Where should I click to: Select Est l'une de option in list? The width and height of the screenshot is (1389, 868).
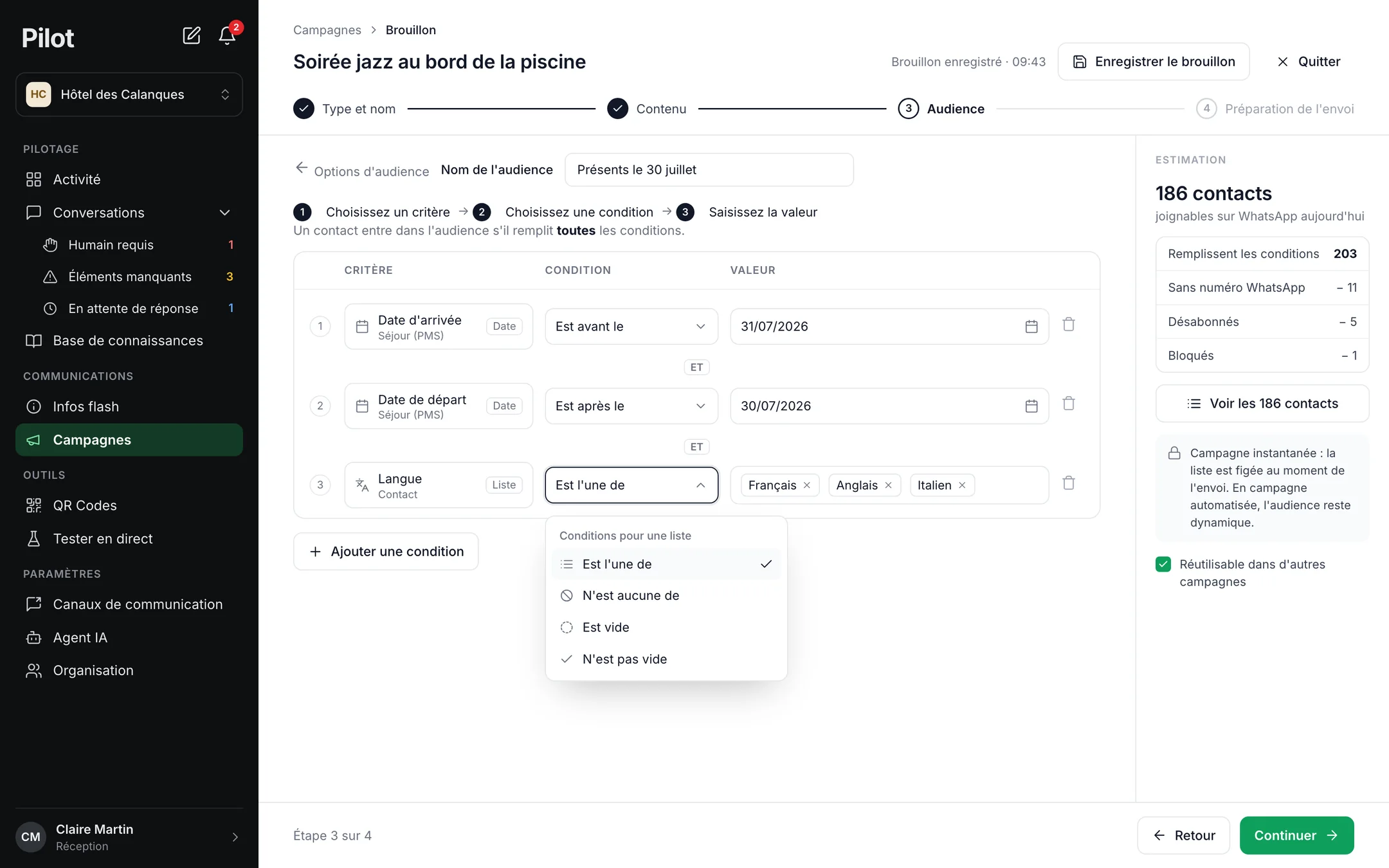click(666, 565)
